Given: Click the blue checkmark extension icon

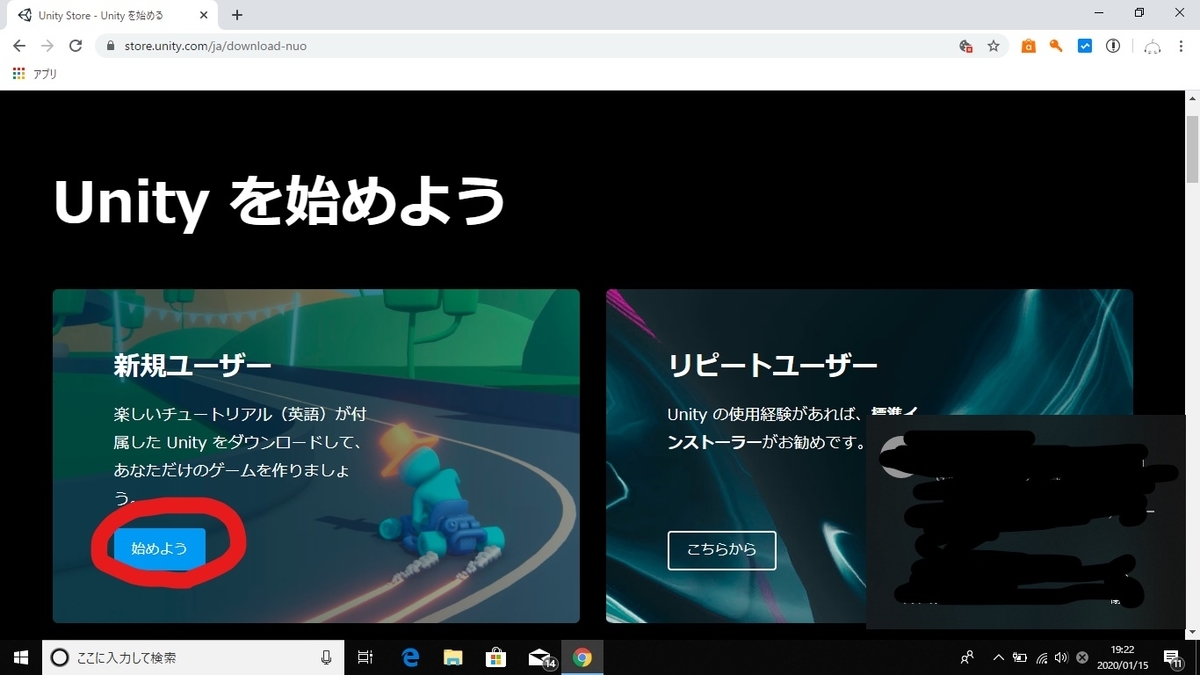Looking at the screenshot, I should pyautogui.click(x=1084, y=46).
